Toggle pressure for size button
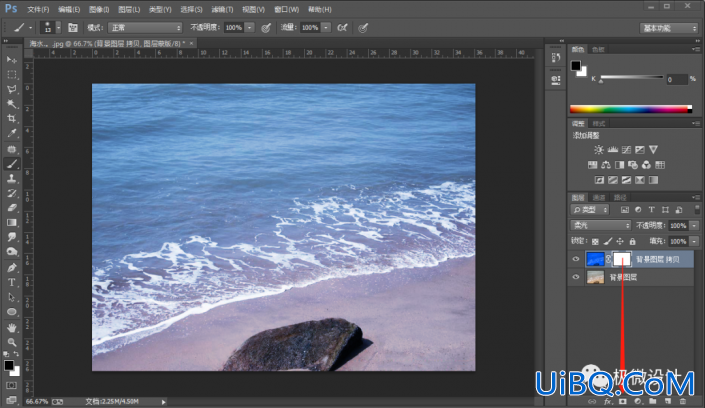The height and width of the screenshot is (408, 705). point(363,28)
